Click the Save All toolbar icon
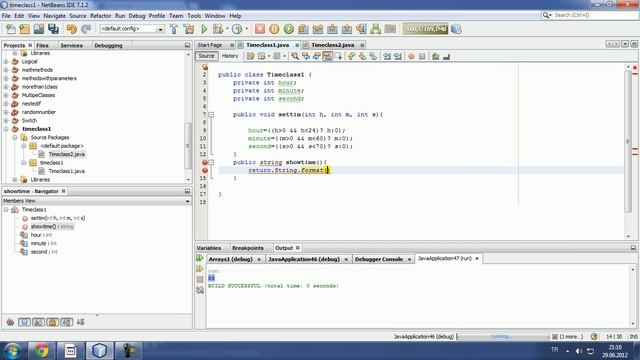This screenshot has width=640, height=360. point(53,29)
